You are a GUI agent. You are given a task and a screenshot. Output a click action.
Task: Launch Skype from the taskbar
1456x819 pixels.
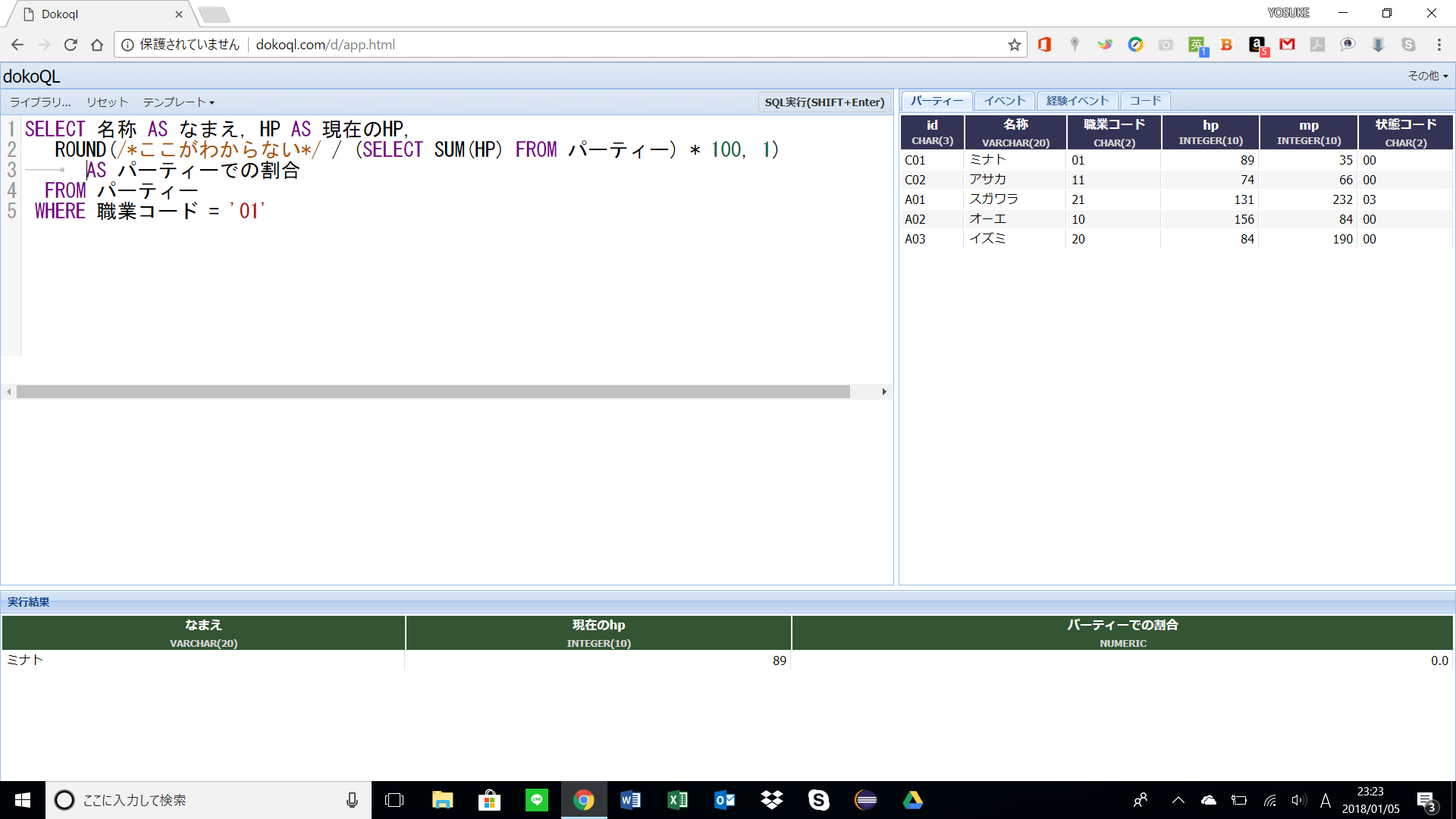pos(819,800)
